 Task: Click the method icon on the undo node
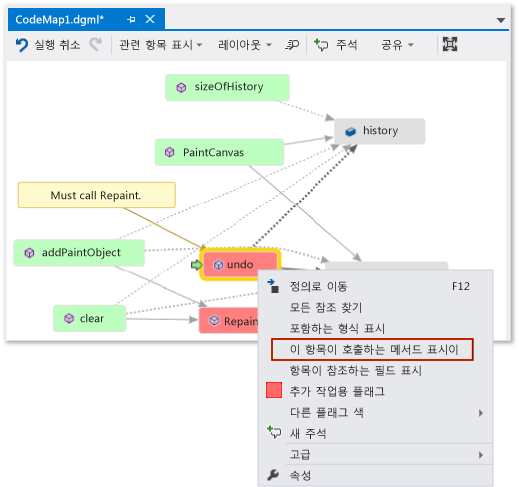[218, 265]
